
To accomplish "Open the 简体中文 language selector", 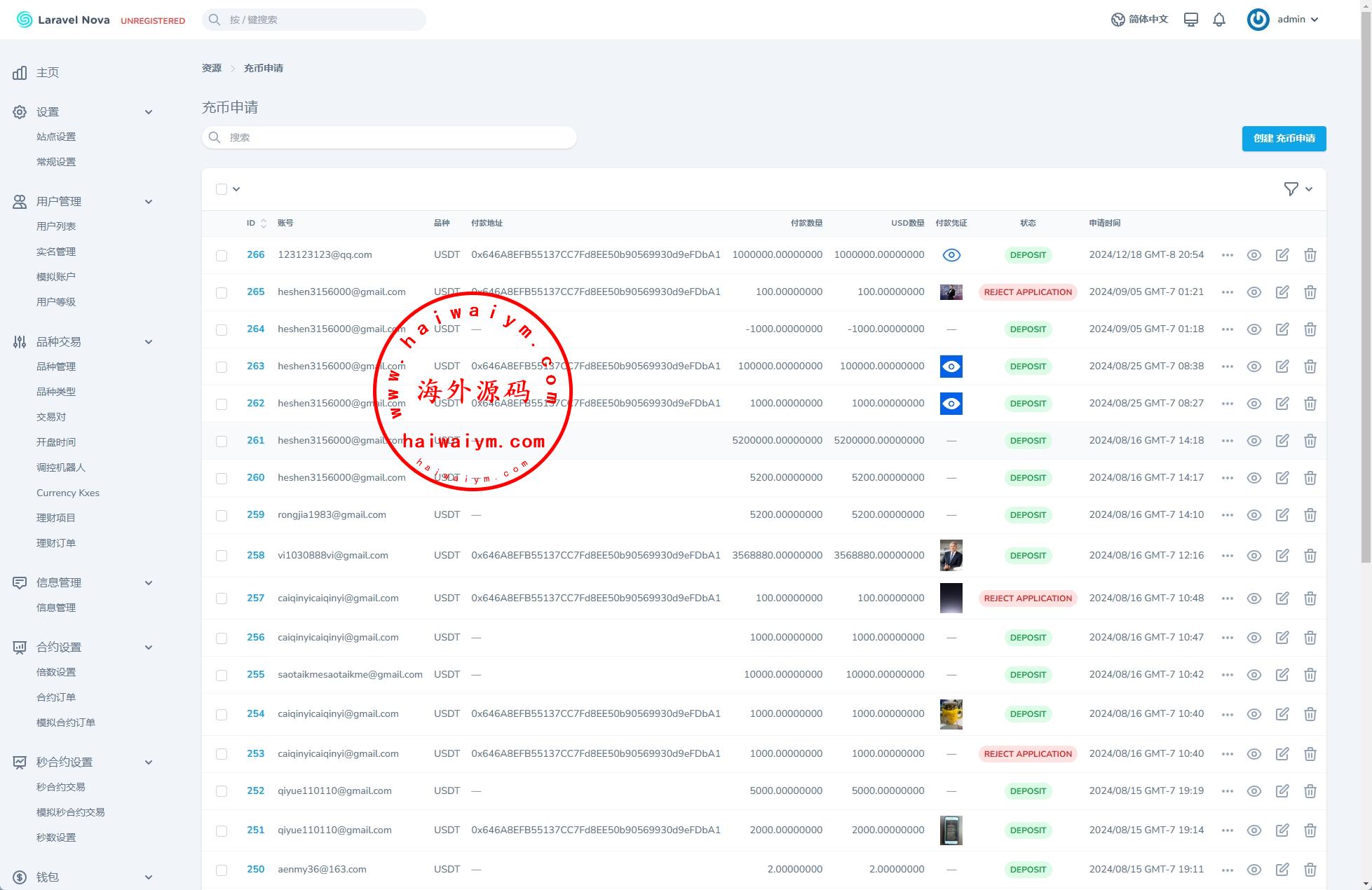I will pos(1140,20).
